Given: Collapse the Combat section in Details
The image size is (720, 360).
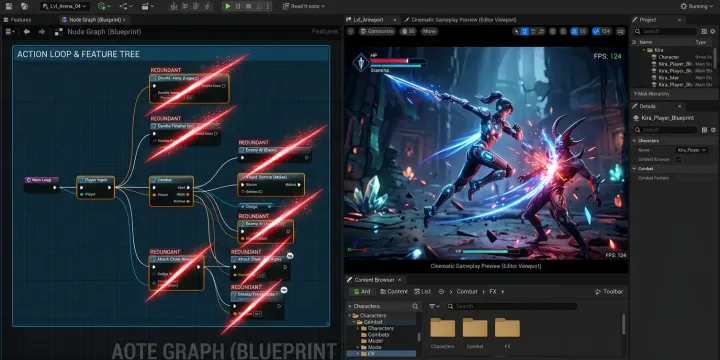Looking at the screenshot, I should click(635, 169).
